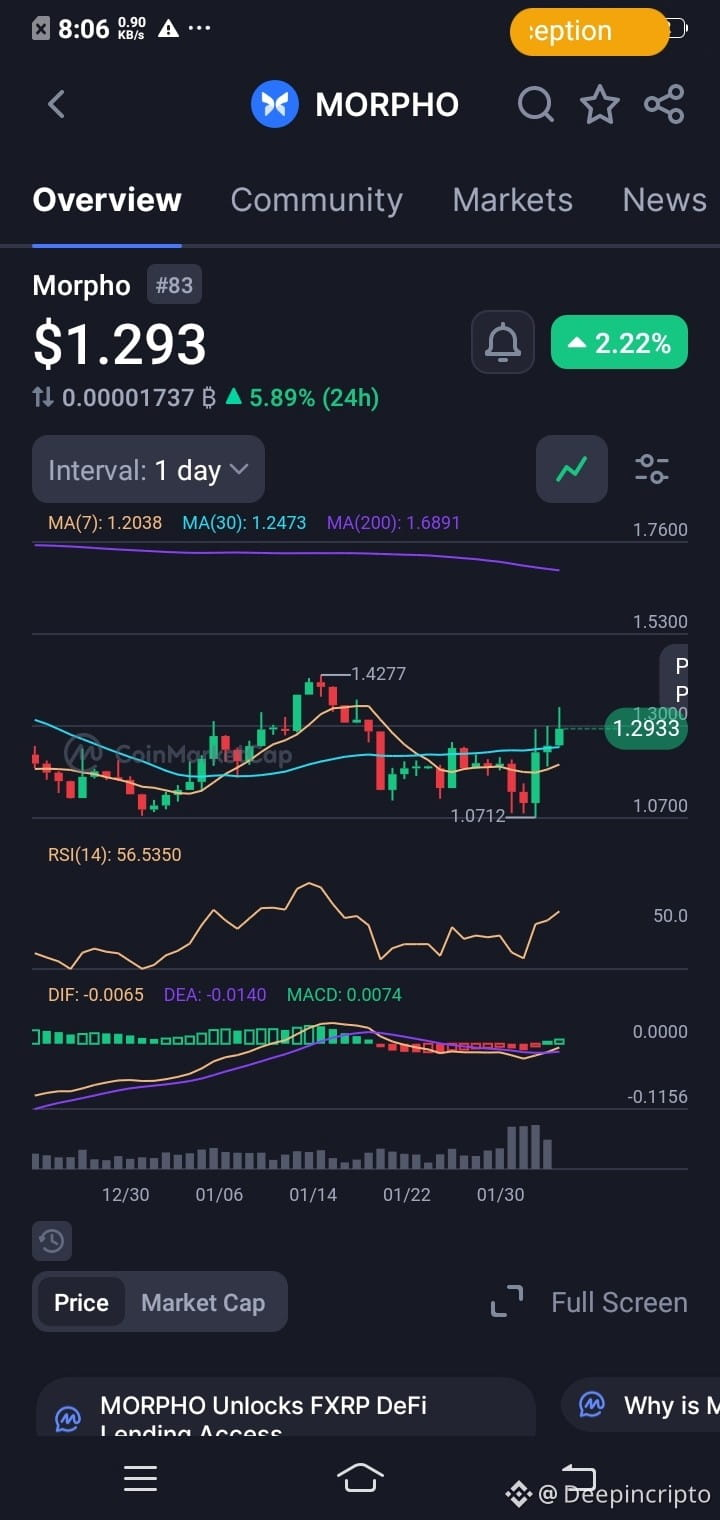The width and height of the screenshot is (720, 1520).
Task: Select the Price chart toggle
Action: click(81, 1302)
